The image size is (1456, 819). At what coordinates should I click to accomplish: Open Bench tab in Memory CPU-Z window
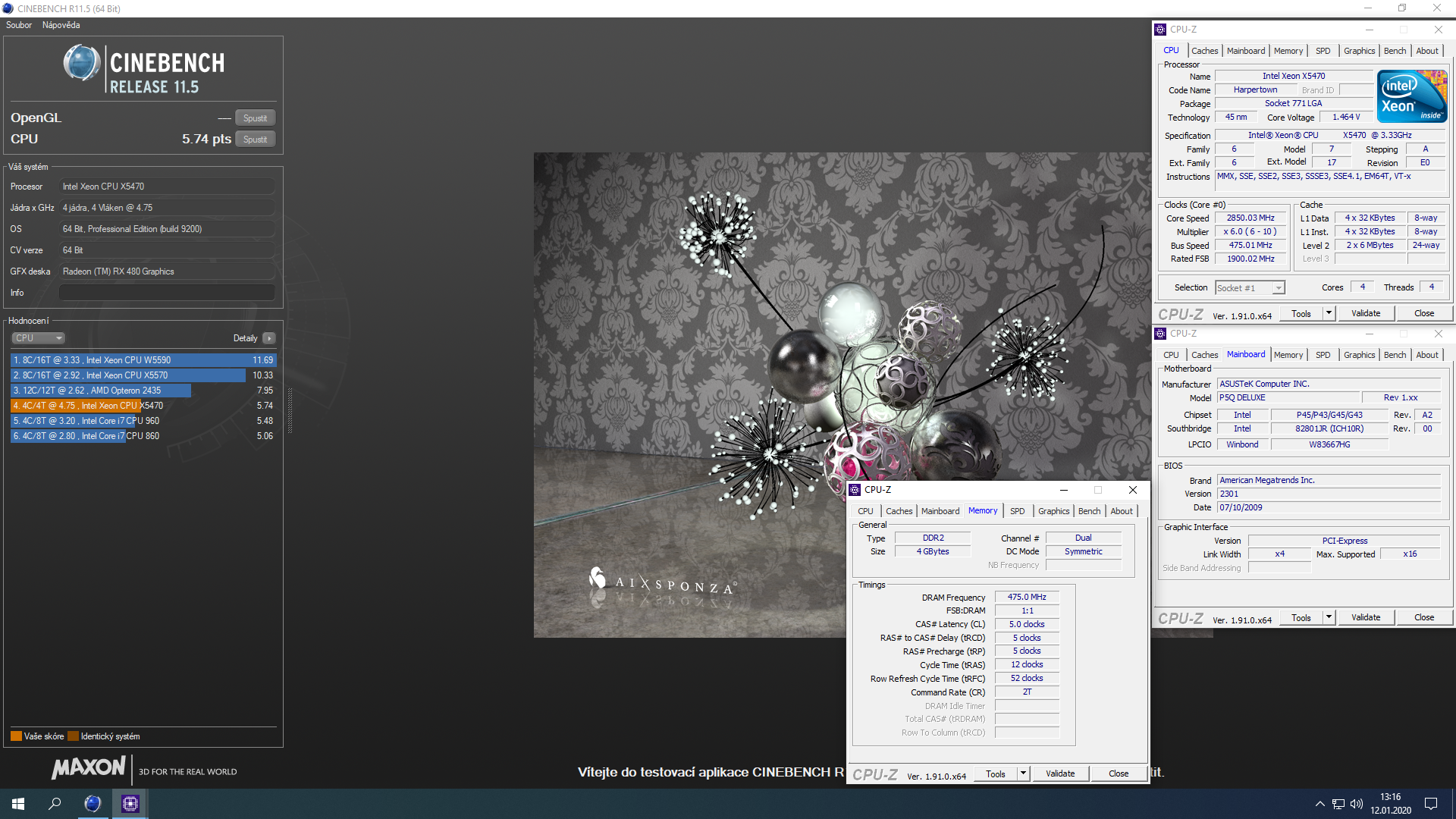pos(1089,511)
